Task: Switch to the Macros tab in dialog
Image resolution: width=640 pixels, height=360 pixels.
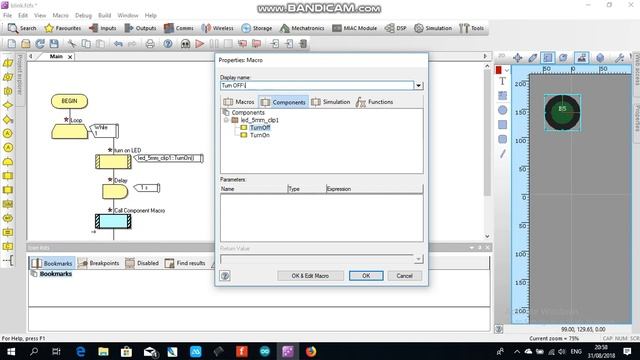Action: tap(239, 102)
